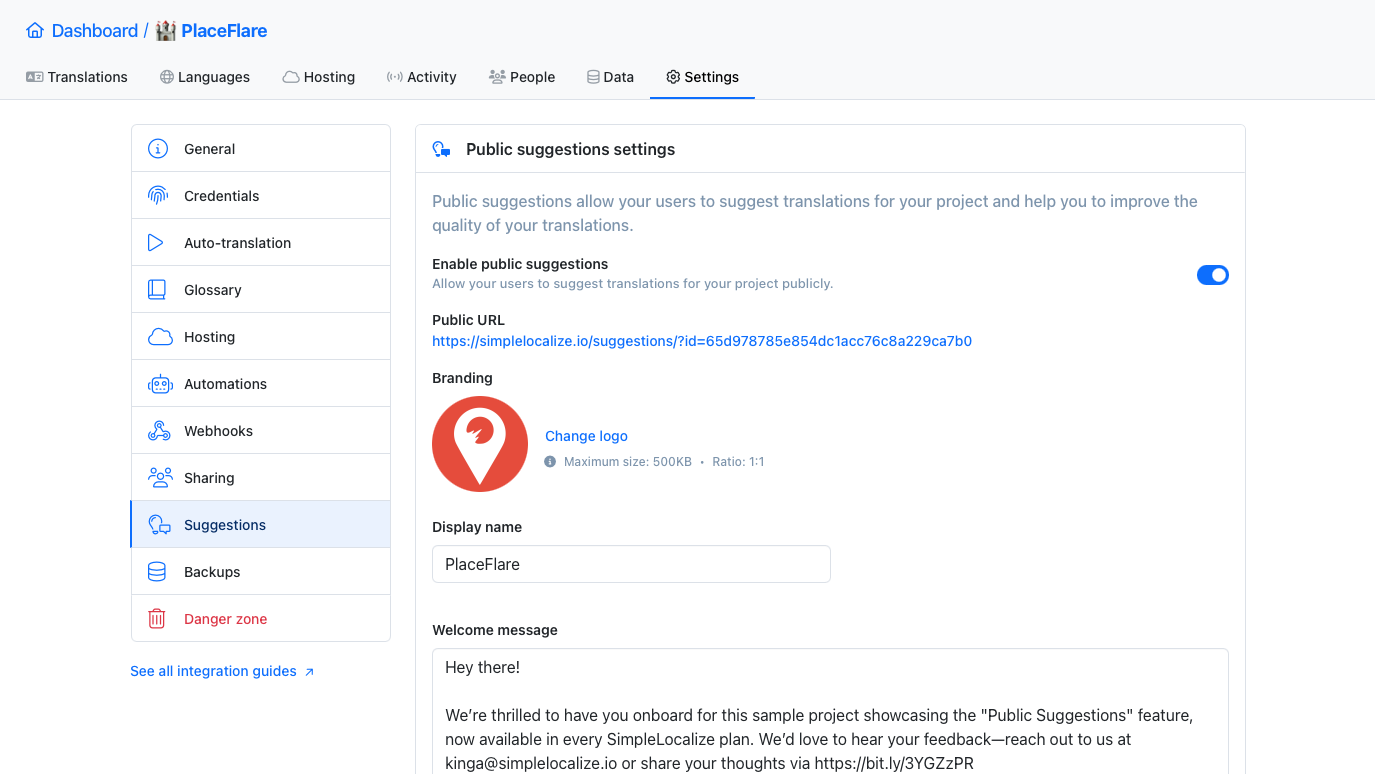Select Sharing in settings sidebar

(x=261, y=478)
